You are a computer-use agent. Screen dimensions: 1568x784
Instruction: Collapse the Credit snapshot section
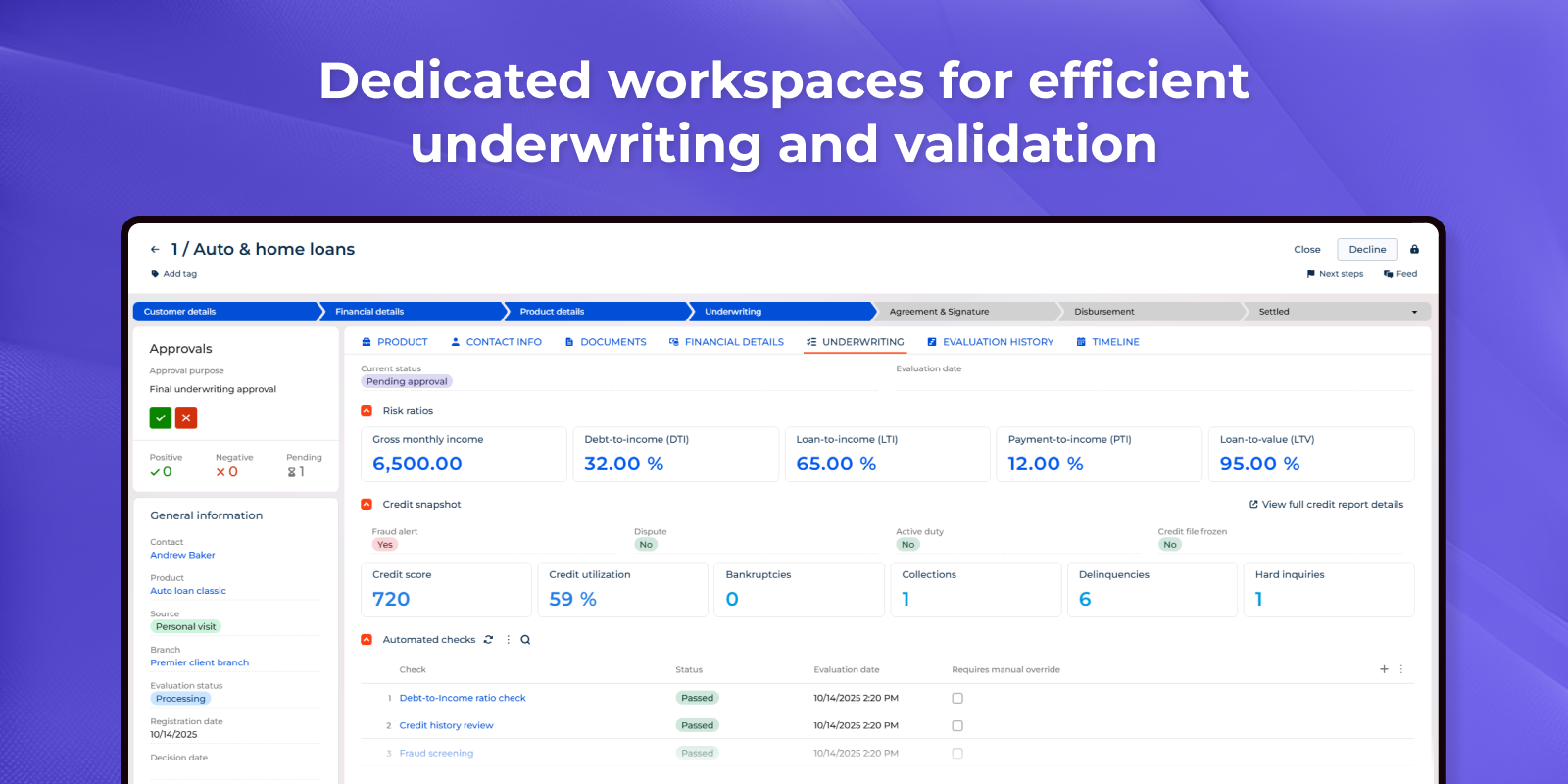pyautogui.click(x=367, y=505)
